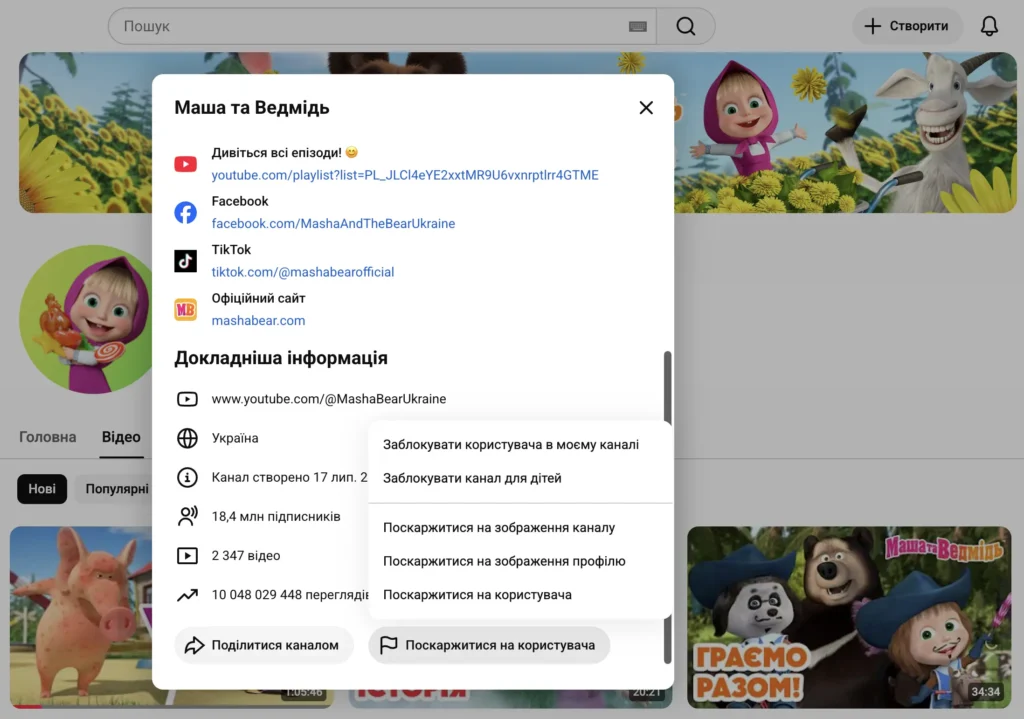Viewport: 1024px width, 719px height.
Task: Open the pig video thumbnail
Action: (x=82, y=617)
